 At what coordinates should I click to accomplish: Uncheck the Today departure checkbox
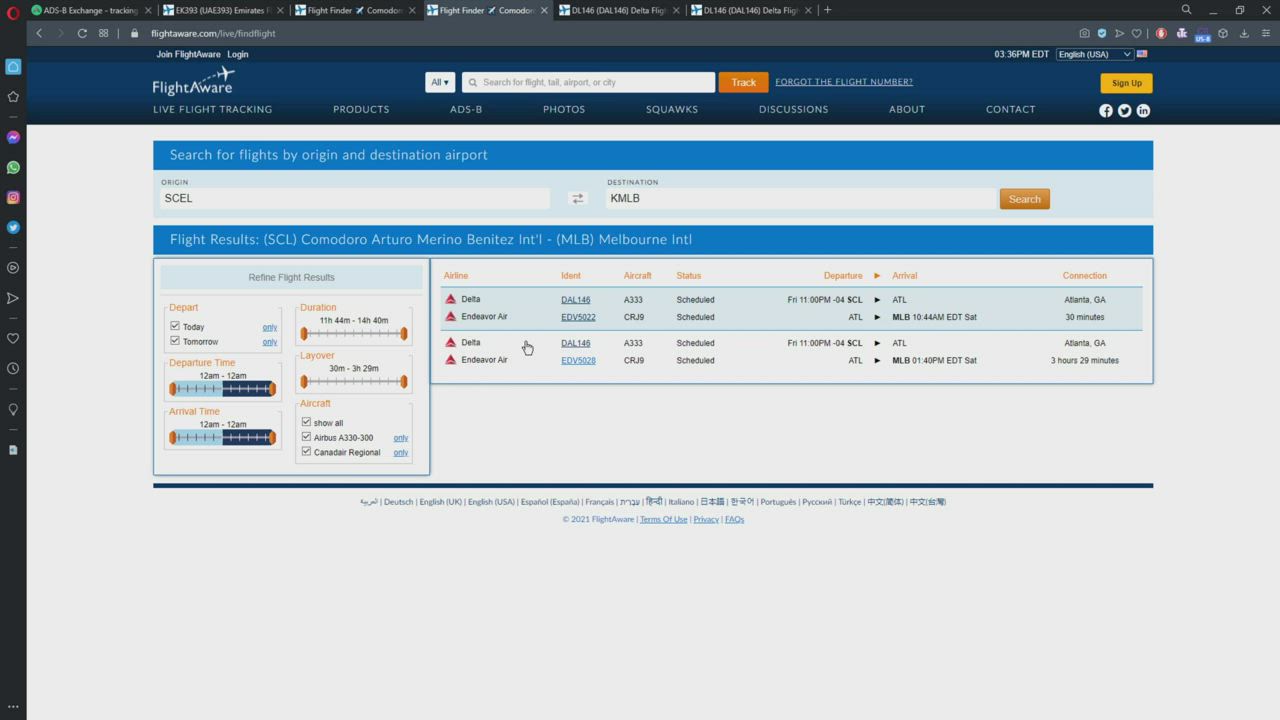pos(175,326)
